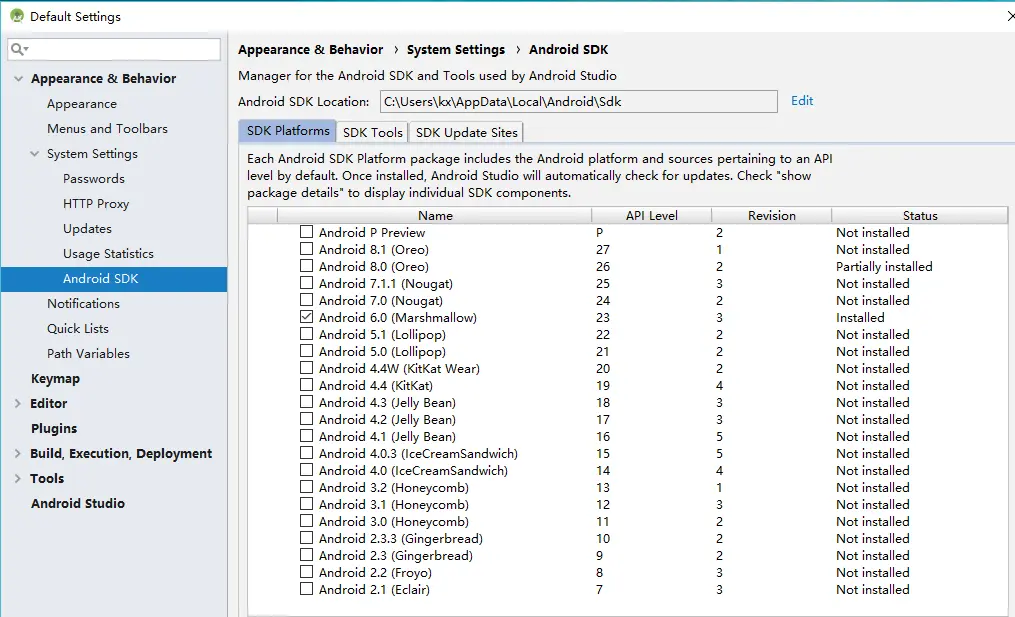The height and width of the screenshot is (617, 1015).
Task: Switch to the SDK Tools tab
Action: click(372, 132)
